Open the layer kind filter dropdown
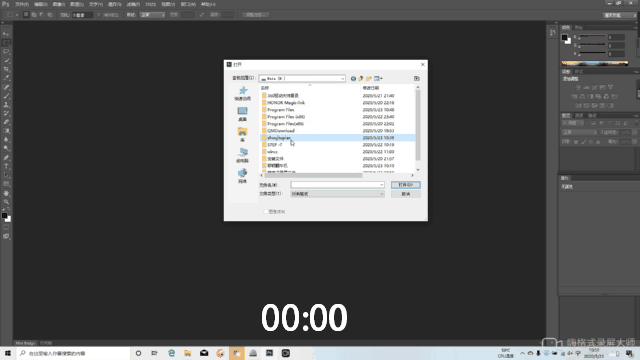The height and width of the screenshot is (360, 640). pyautogui.click(x=572, y=123)
